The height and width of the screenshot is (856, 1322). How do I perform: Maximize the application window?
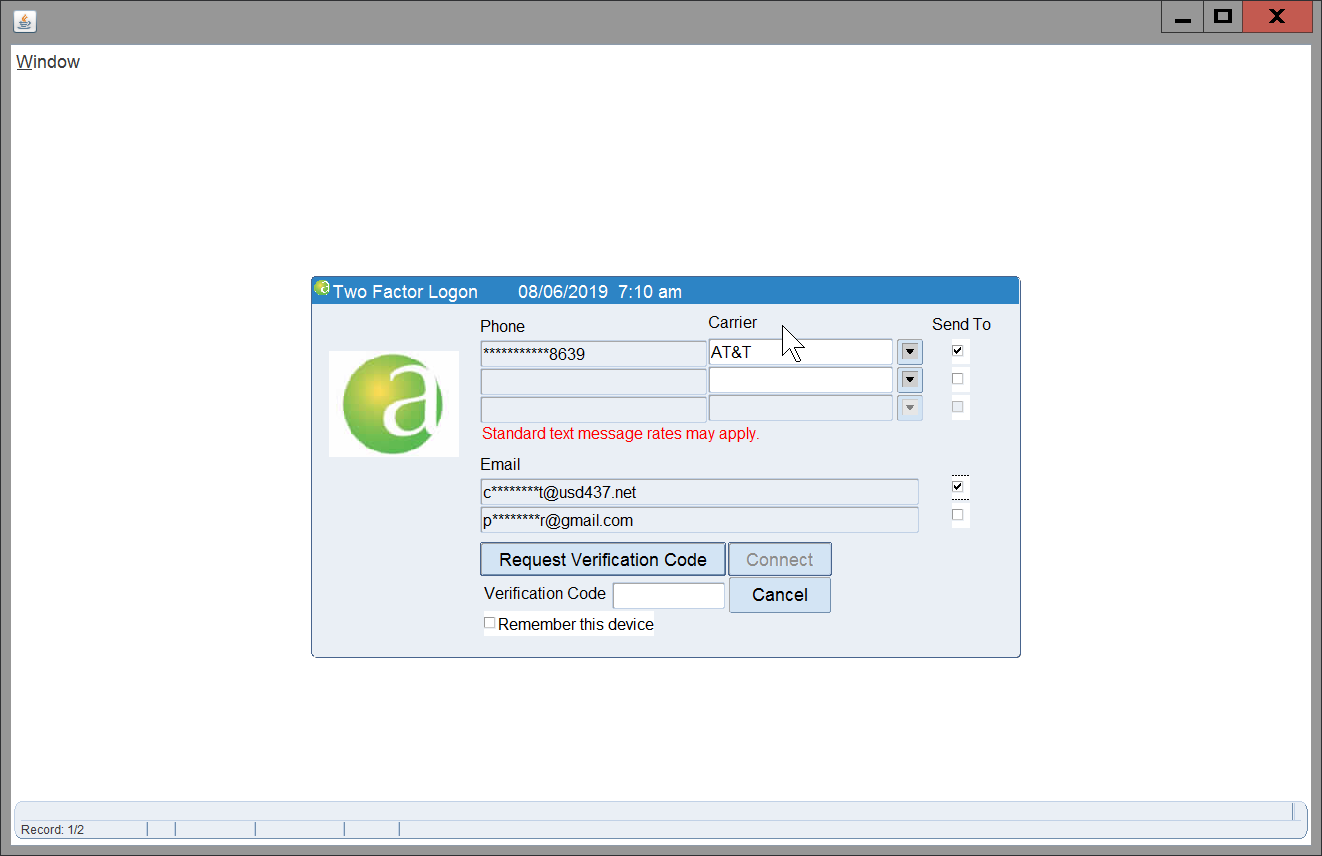1222,17
